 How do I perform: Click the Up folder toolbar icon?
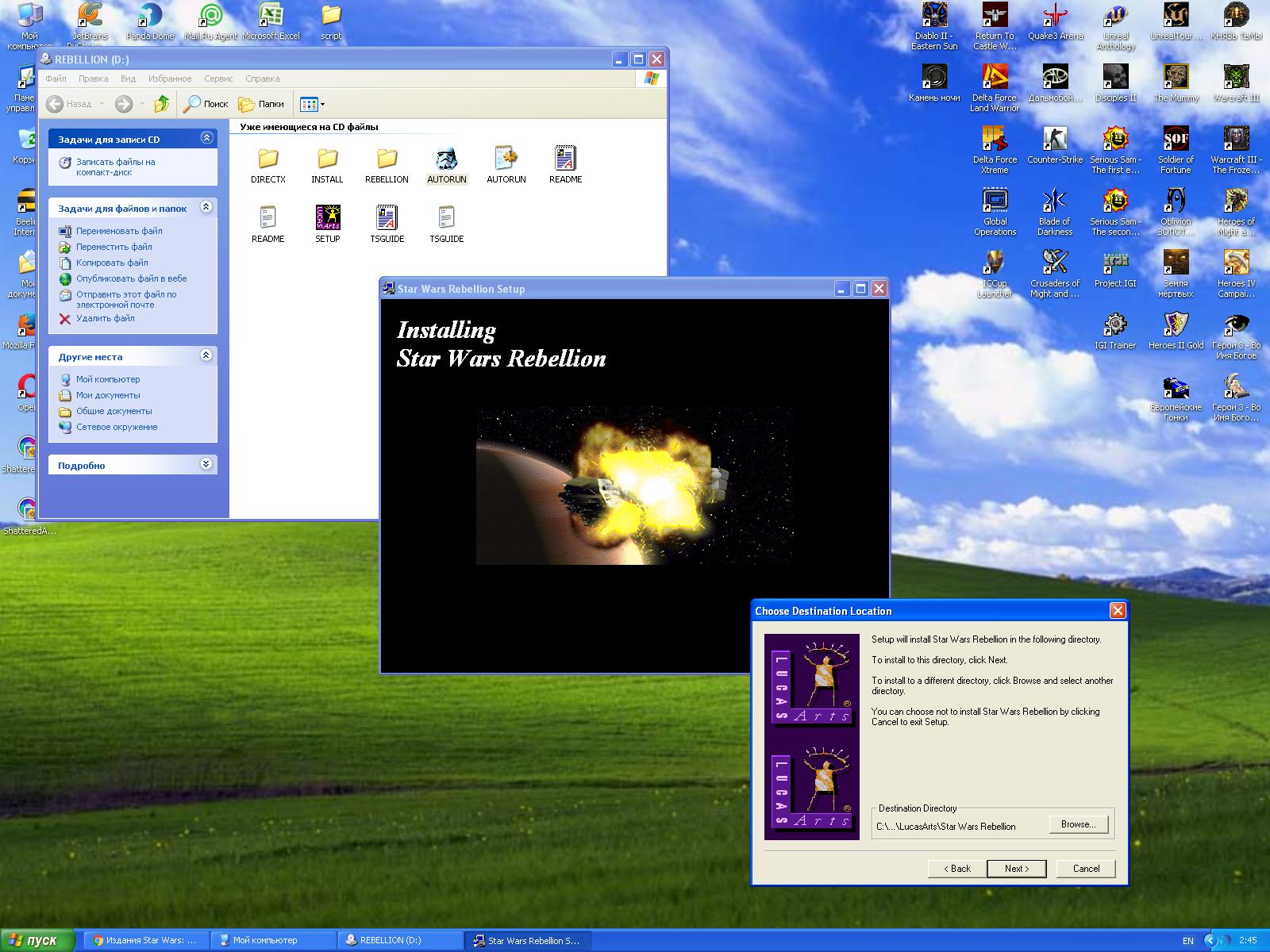162,104
